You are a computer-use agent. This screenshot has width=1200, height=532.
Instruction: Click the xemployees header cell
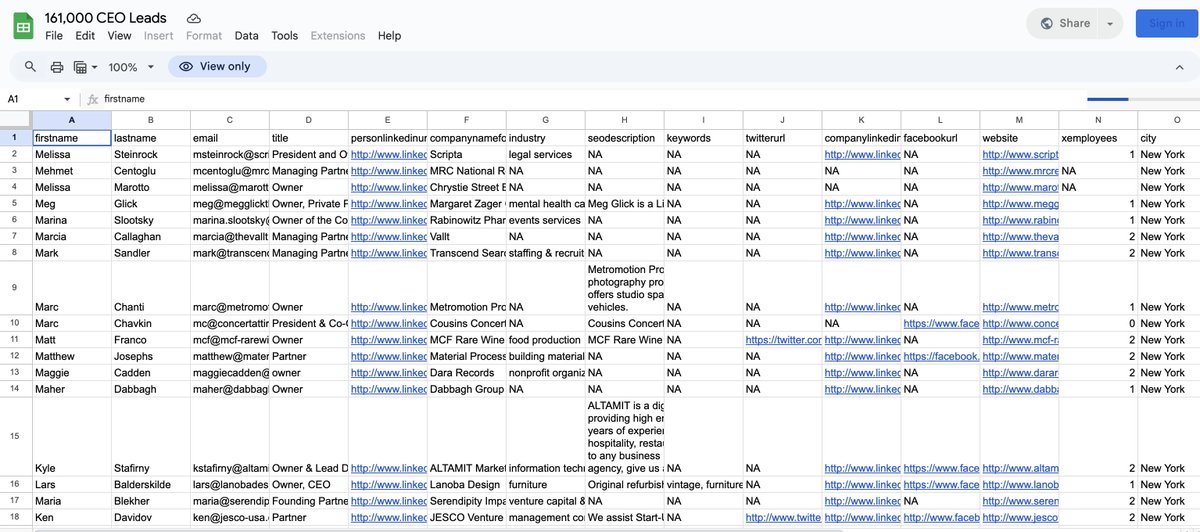(1098, 138)
